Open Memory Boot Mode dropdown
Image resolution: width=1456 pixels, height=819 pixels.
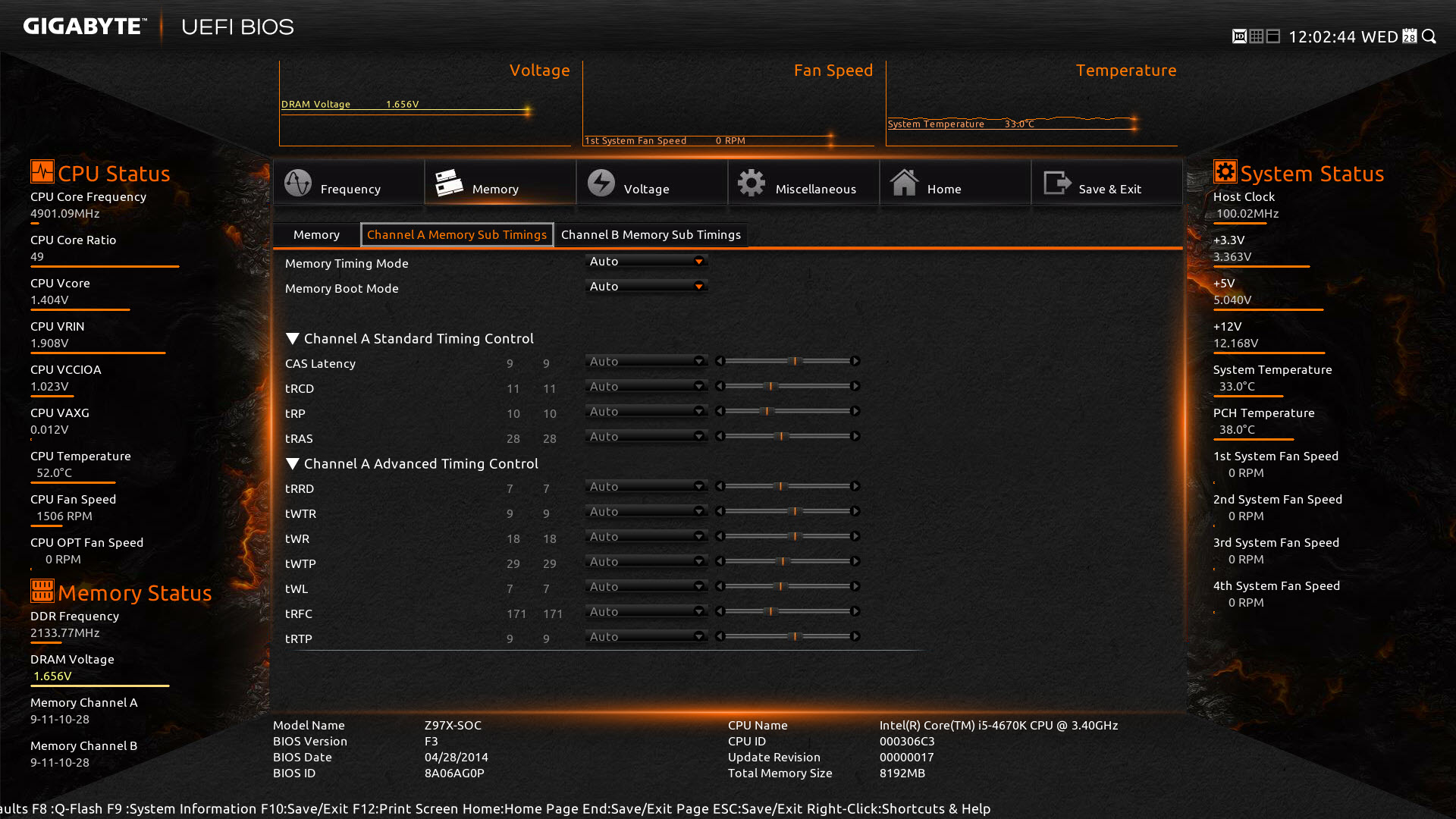647,287
